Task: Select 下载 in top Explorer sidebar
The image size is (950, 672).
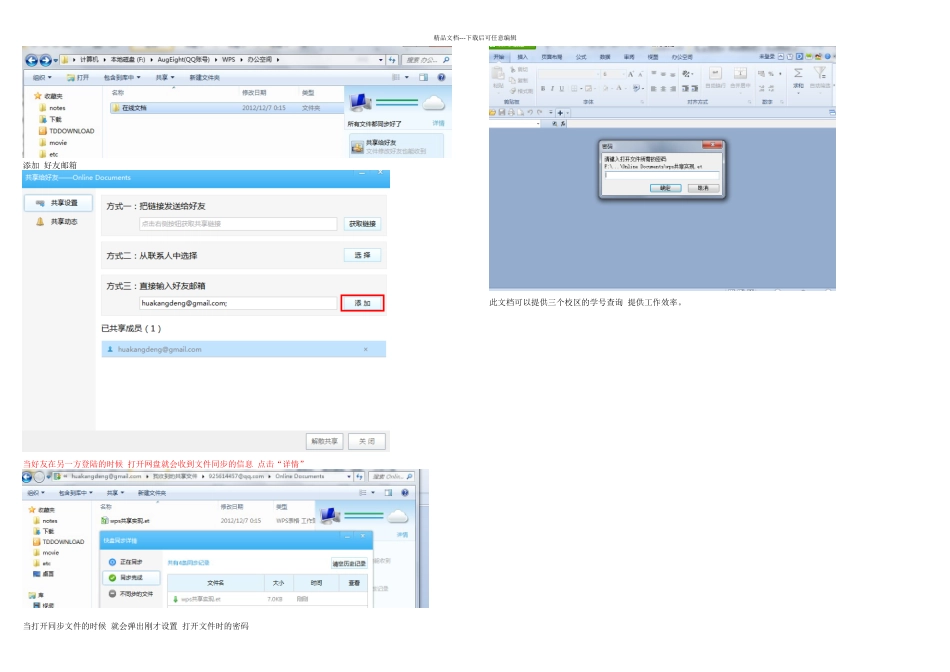Action: point(50,119)
